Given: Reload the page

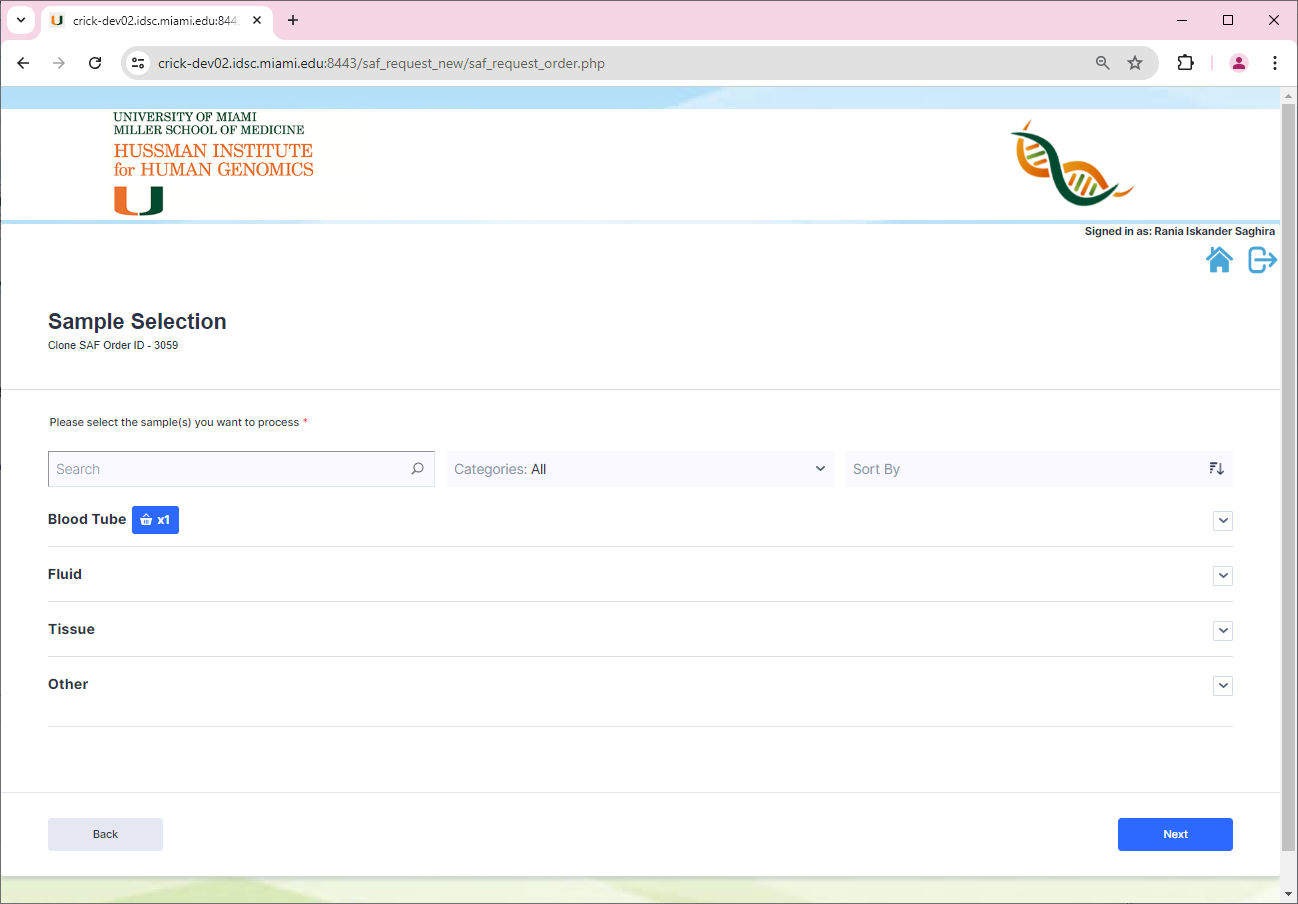Looking at the screenshot, I should click(95, 62).
